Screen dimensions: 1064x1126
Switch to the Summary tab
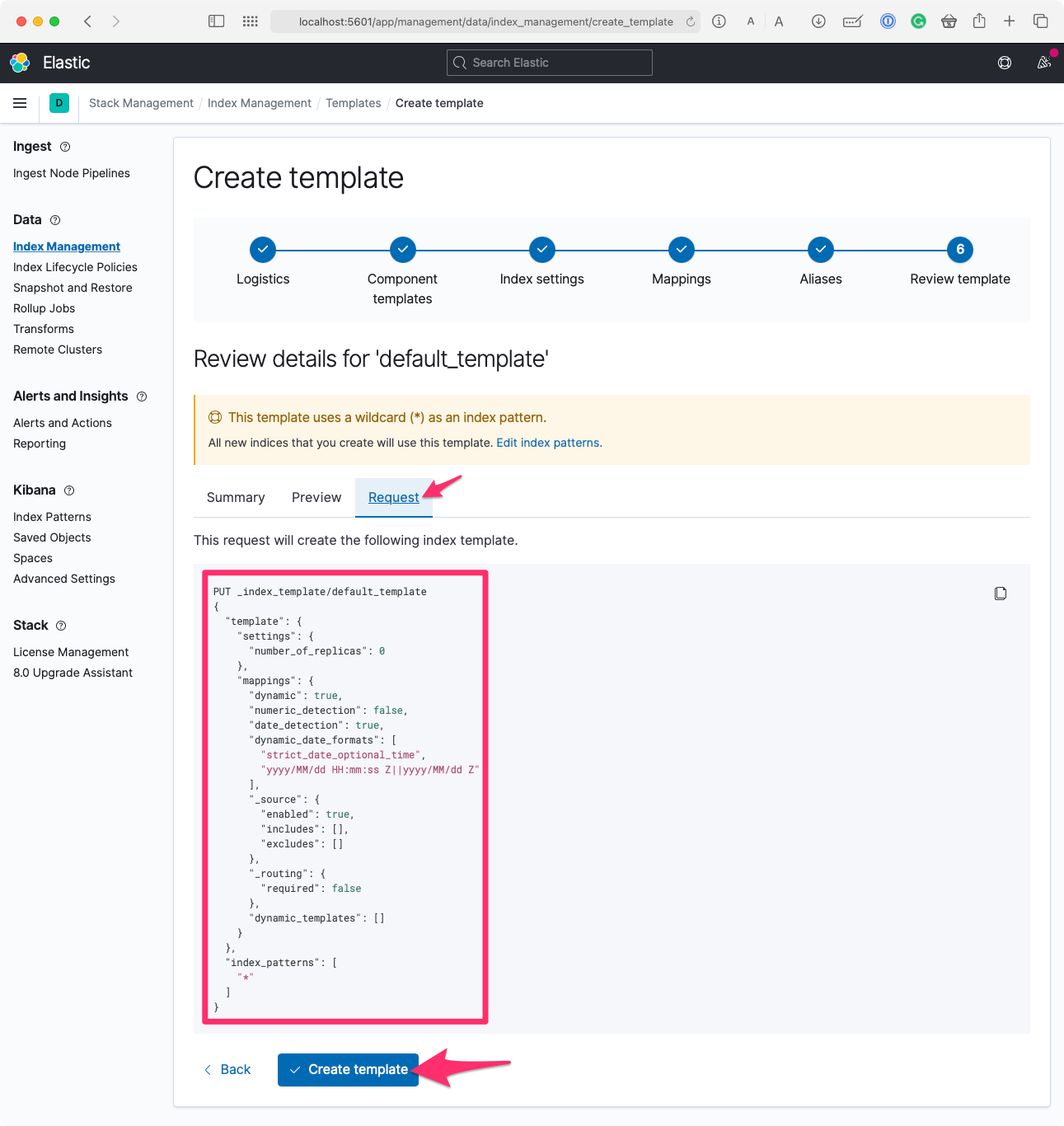236,498
